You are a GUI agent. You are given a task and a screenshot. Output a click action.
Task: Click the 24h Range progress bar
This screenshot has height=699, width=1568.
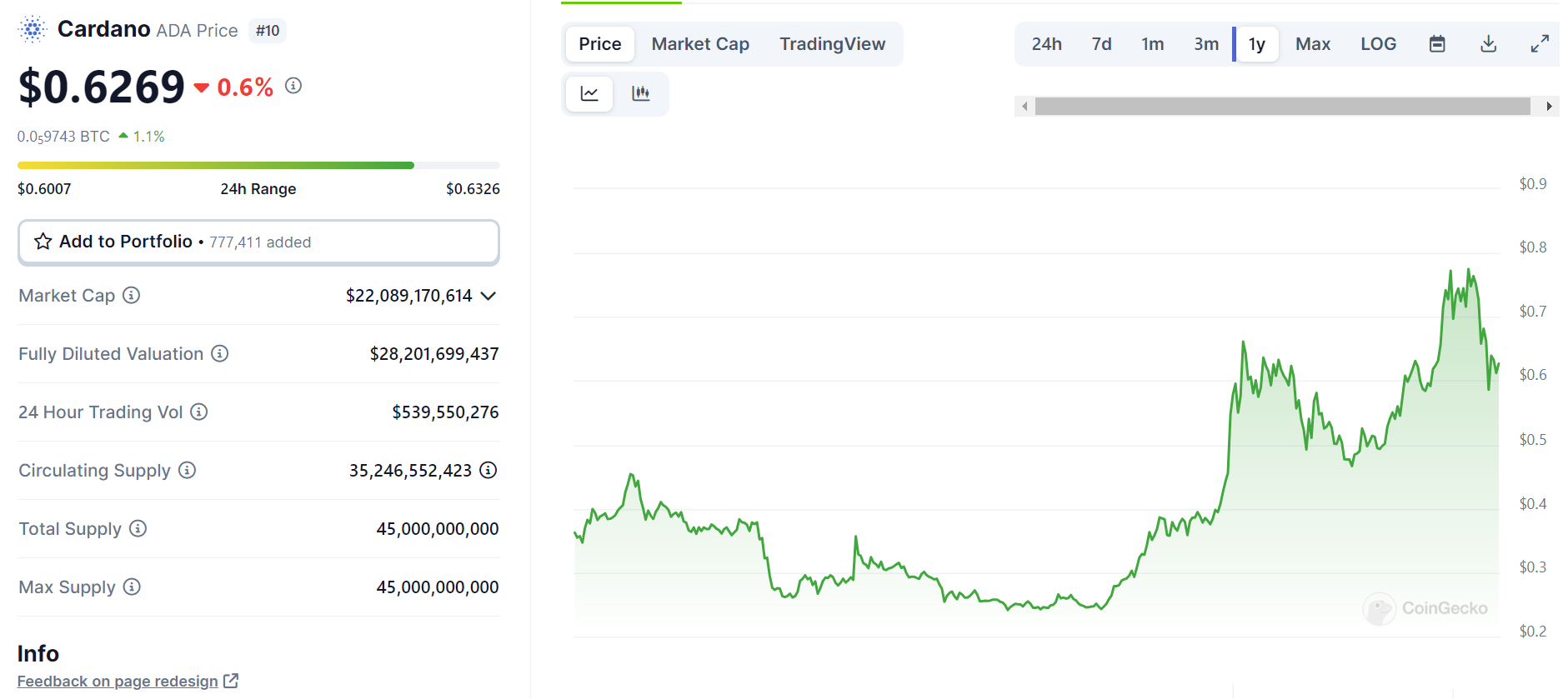(258, 166)
